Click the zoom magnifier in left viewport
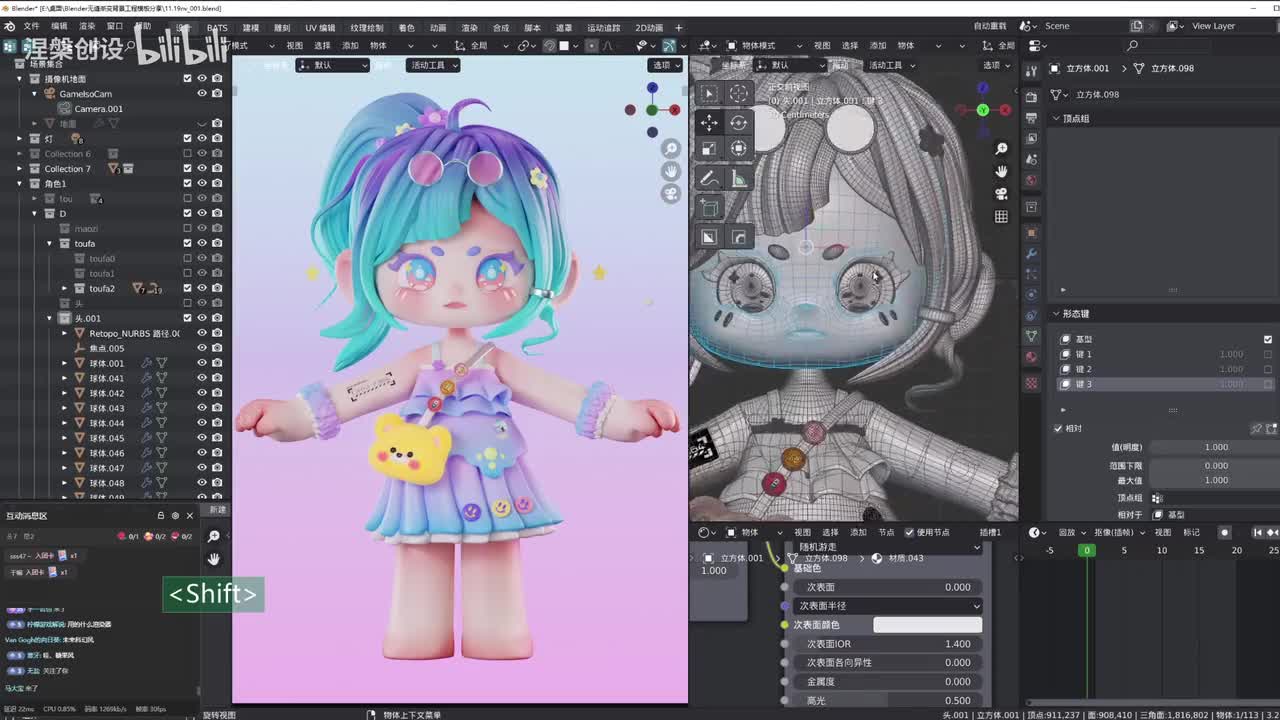This screenshot has width=1280, height=720. 671,149
